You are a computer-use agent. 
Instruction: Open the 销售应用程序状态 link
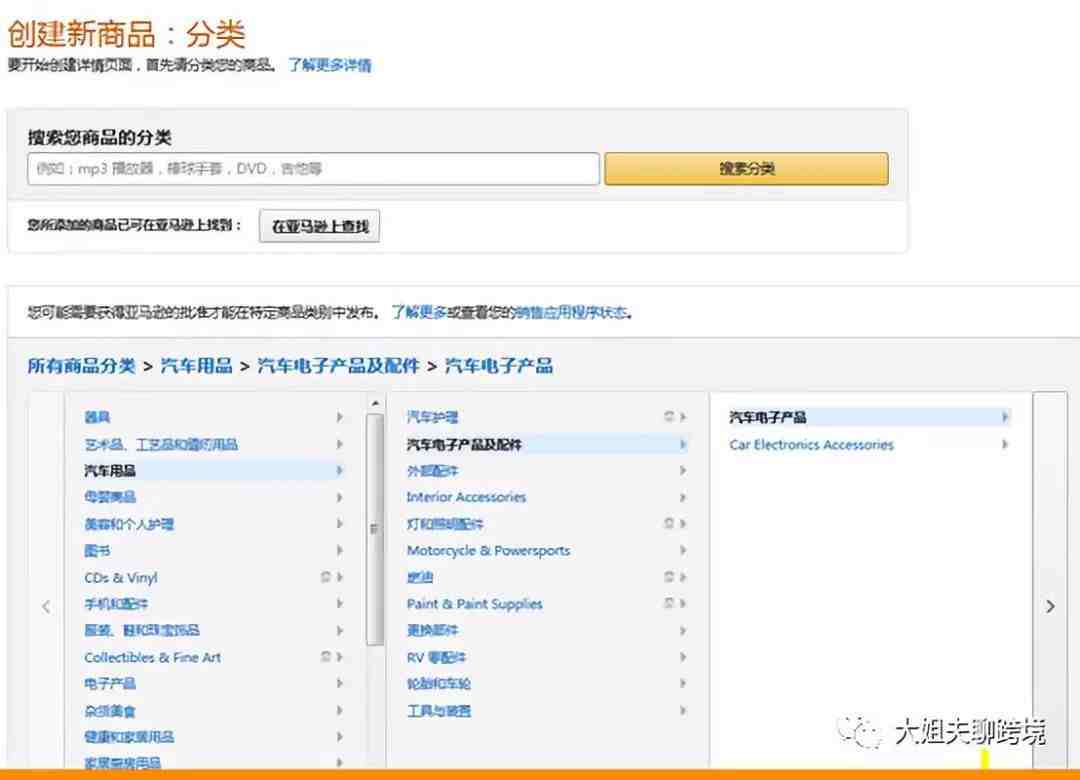571,312
